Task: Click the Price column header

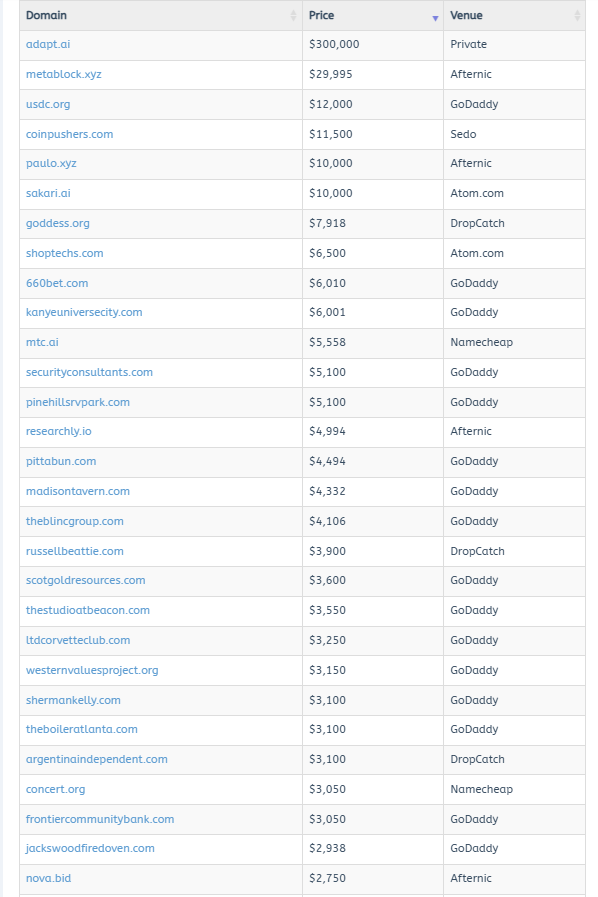Action: 373,15
